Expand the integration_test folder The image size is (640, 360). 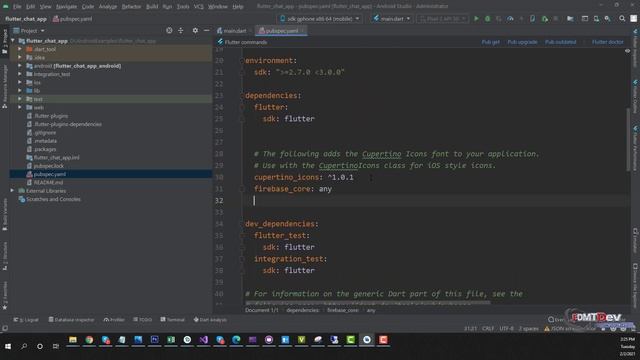(20, 74)
